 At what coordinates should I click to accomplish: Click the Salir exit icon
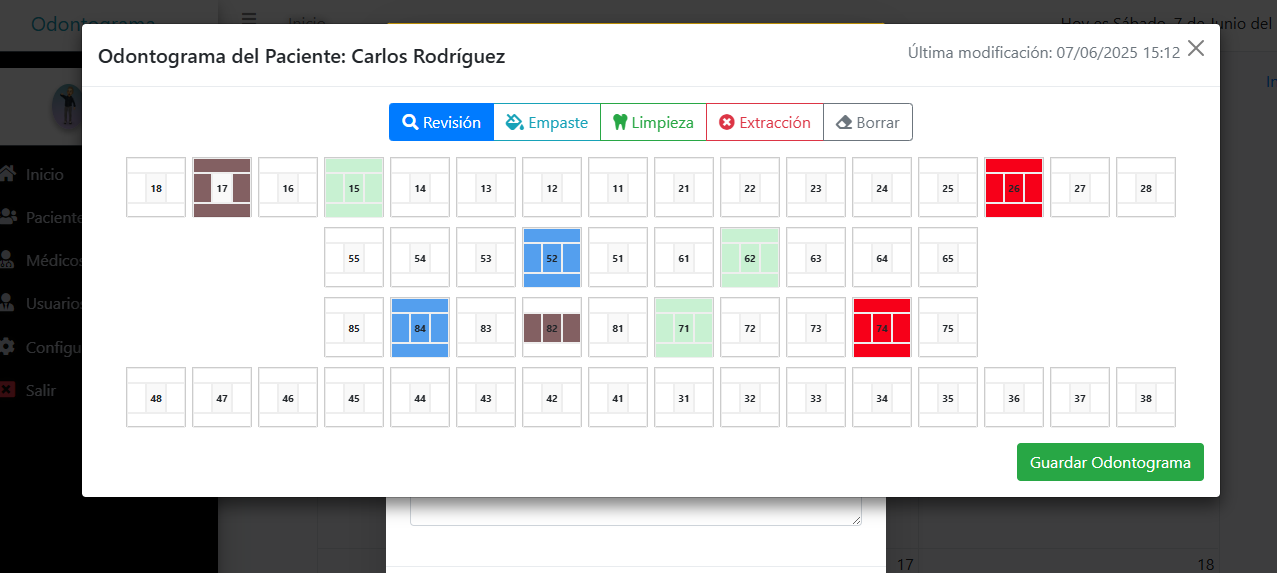[8, 390]
